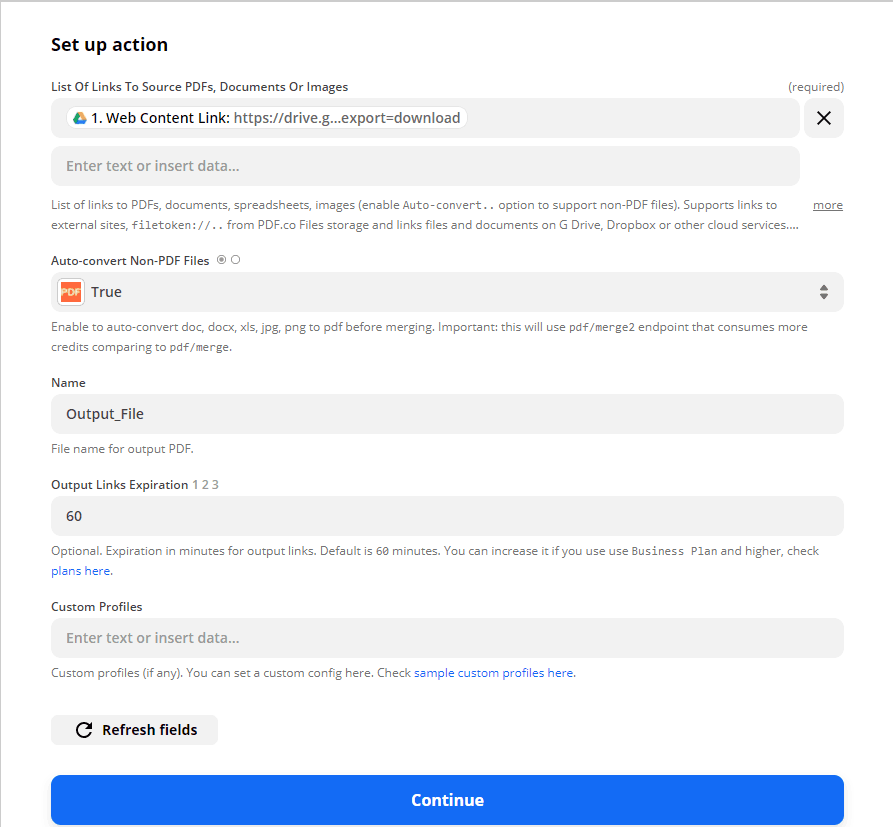
Task: Click the X to remove the Web Content Link
Action: (823, 117)
